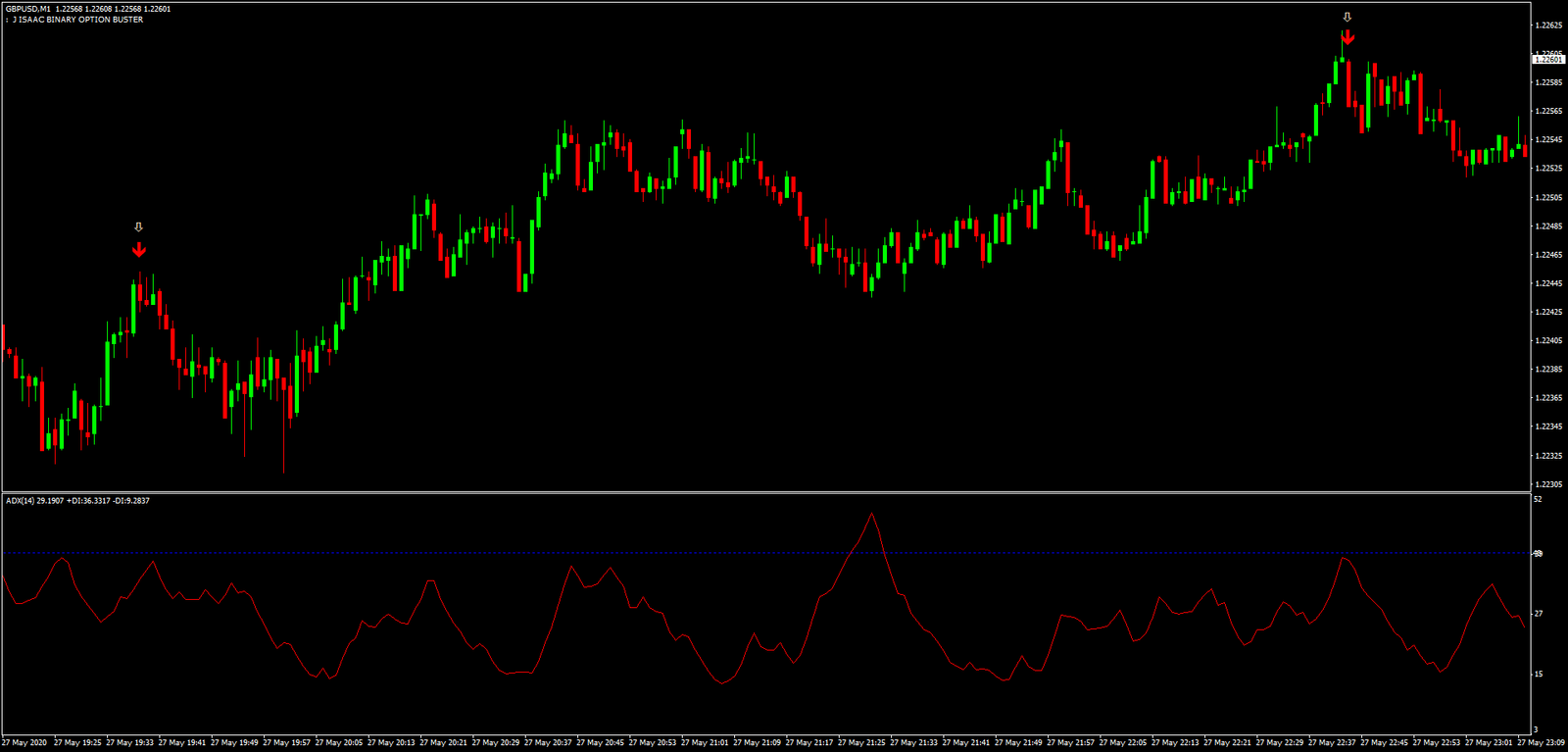This screenshot has width=1568, height=752.
Task: Select the hollow white arrow above the left signal
Action: coord(138,227)
